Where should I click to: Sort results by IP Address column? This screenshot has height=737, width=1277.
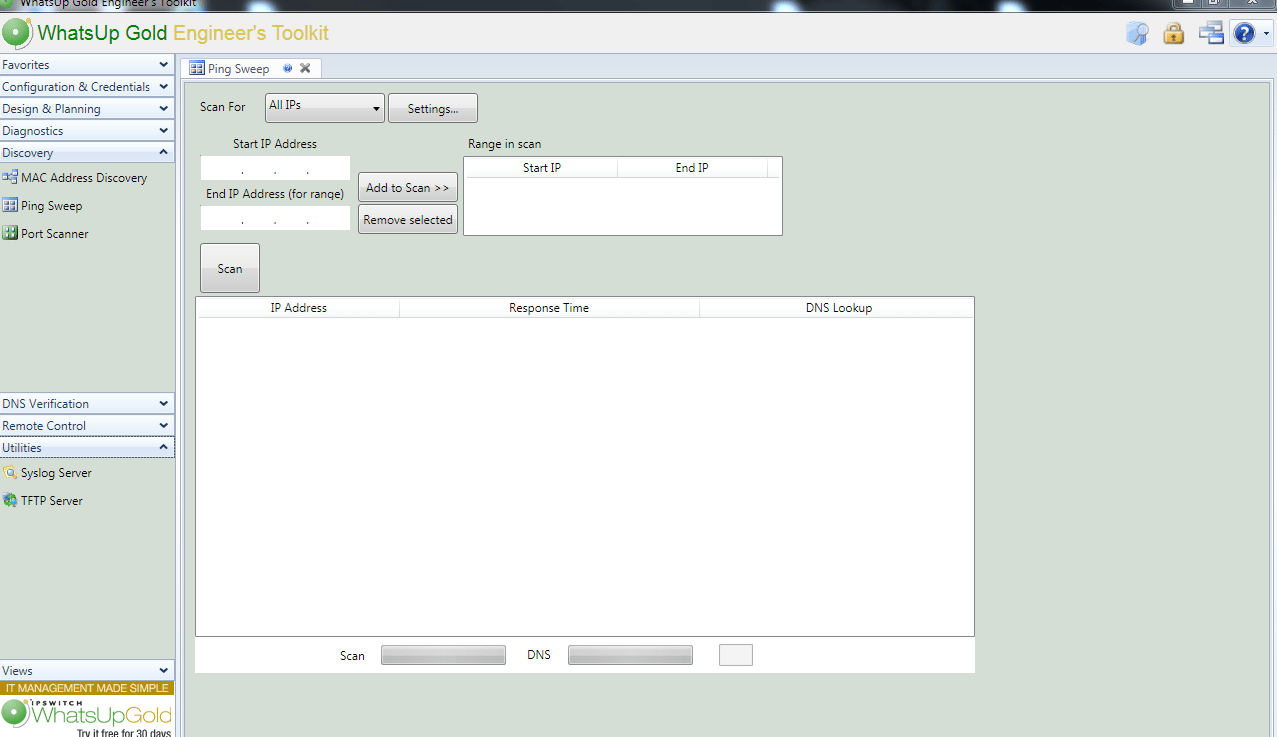pos(299,308)
